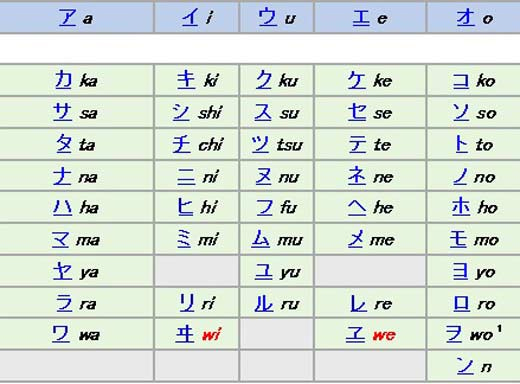Open the レ link beside 're'
The height and width of the screenshot is (384, 520).
(x=358, y=304)
